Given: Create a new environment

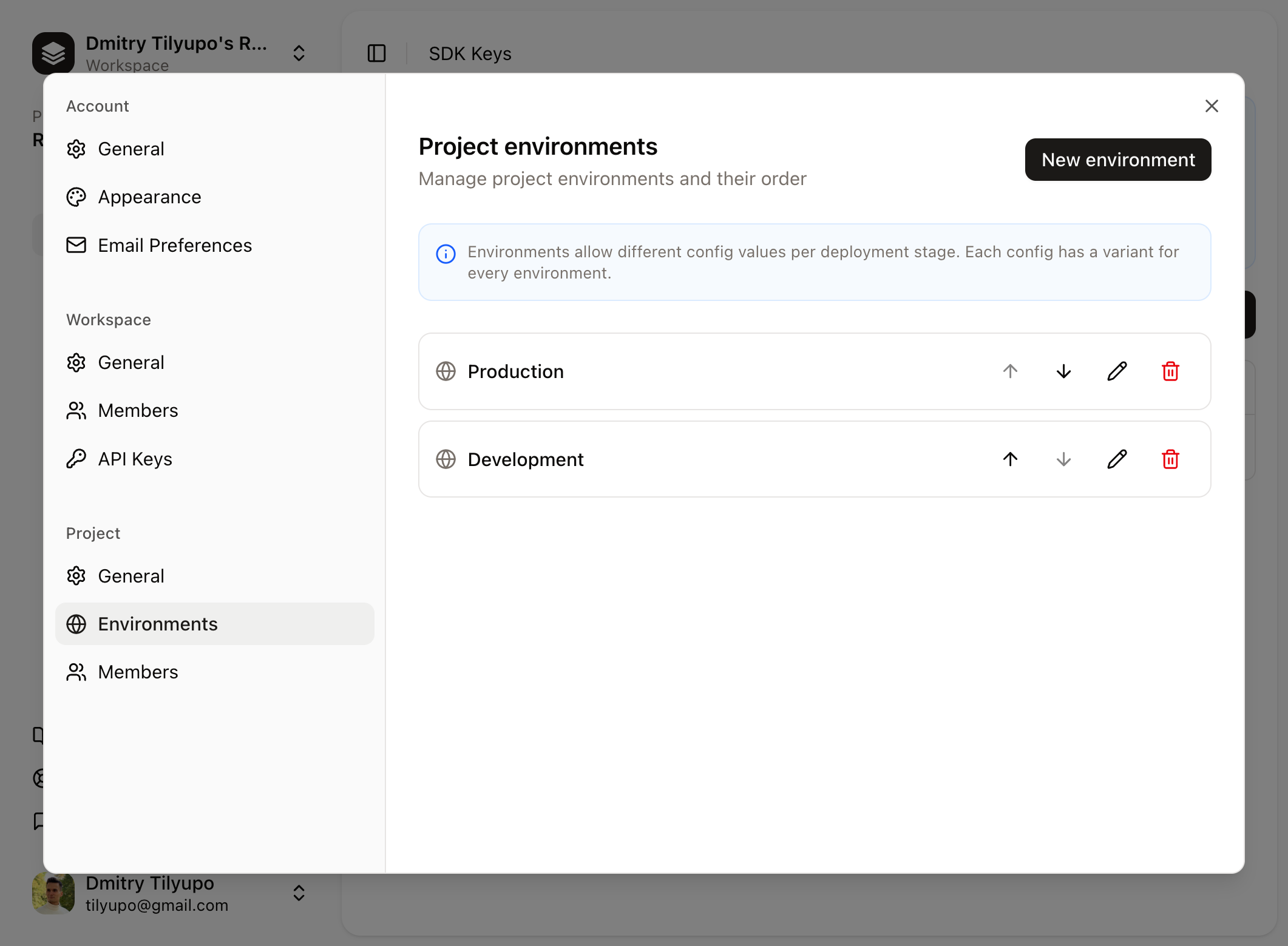Looking at the screenshot, I should pos(1118,160).
